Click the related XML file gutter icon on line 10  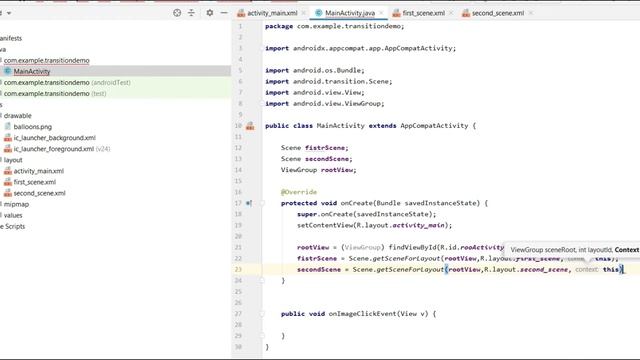point(250,126)
